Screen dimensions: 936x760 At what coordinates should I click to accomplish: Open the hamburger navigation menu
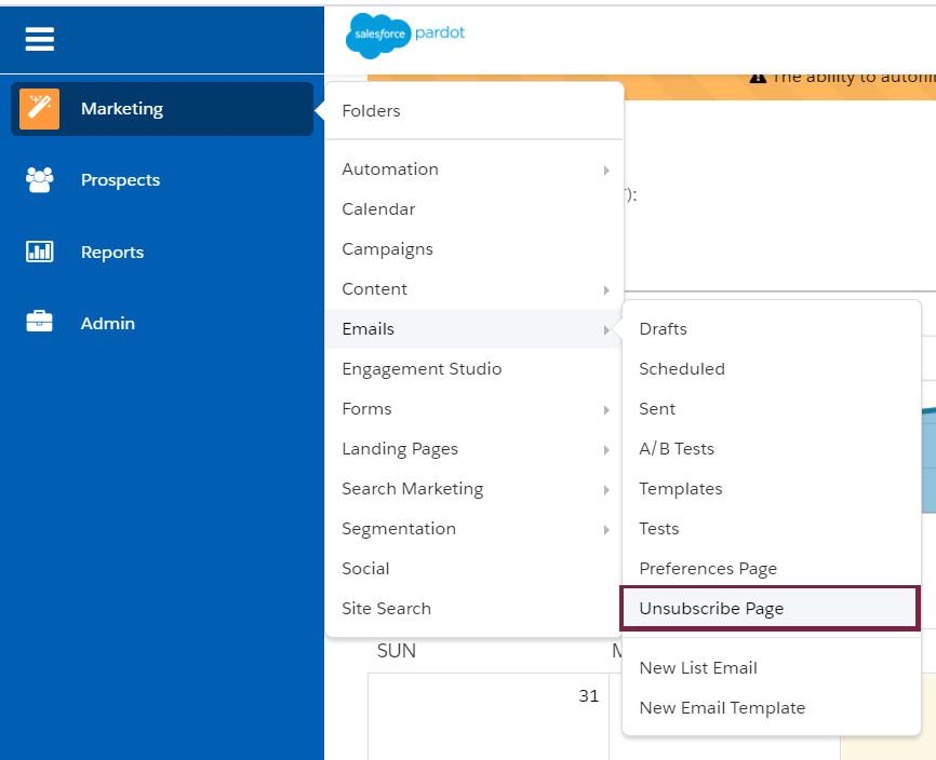coord(39,39)
